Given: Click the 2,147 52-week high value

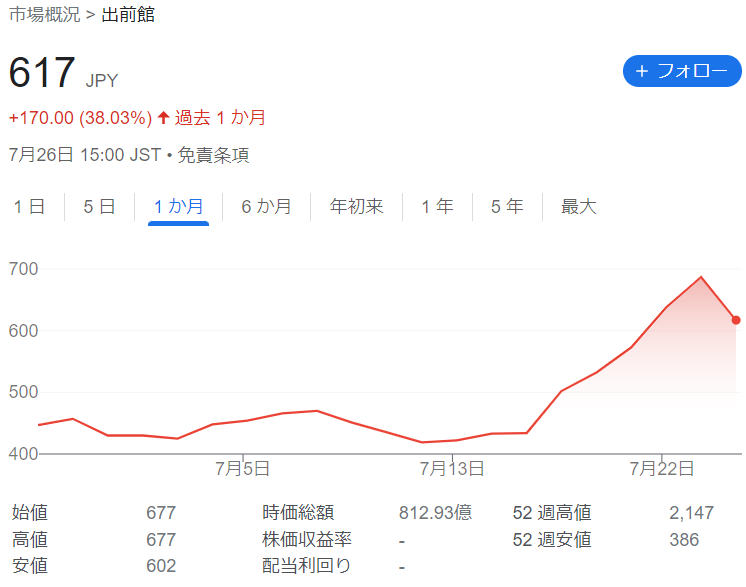Looking at the screenshot, I should coord(691,513).
